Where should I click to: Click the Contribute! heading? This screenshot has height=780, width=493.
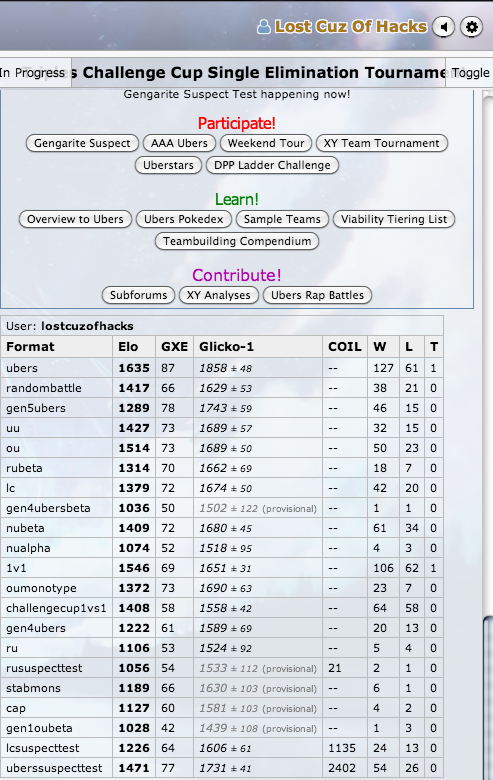pyautogui.click(x=237, y=275)
